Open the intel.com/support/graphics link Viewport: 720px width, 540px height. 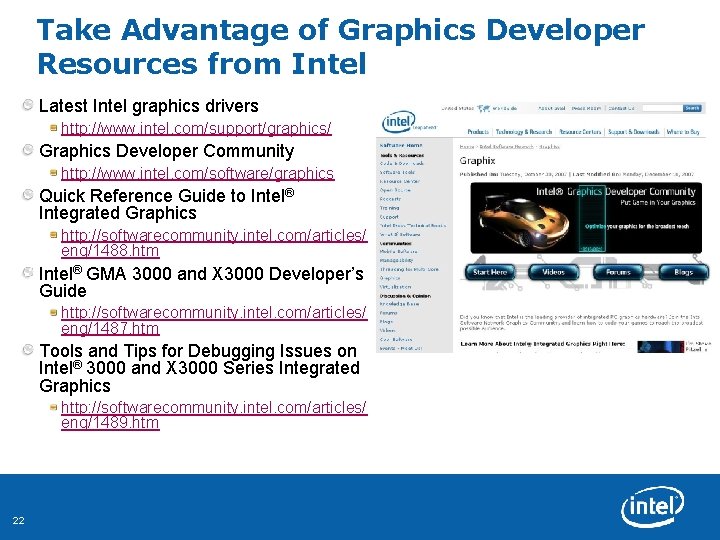pos(196,129)
